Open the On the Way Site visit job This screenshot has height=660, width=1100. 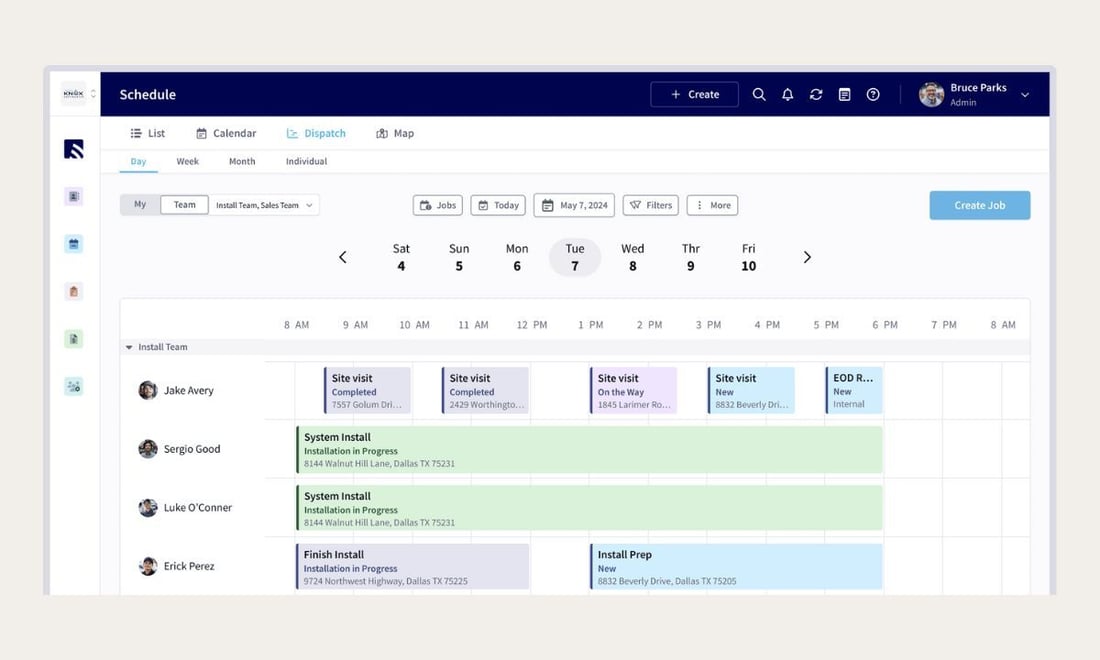pyautogui.click(x=633, y=391)
